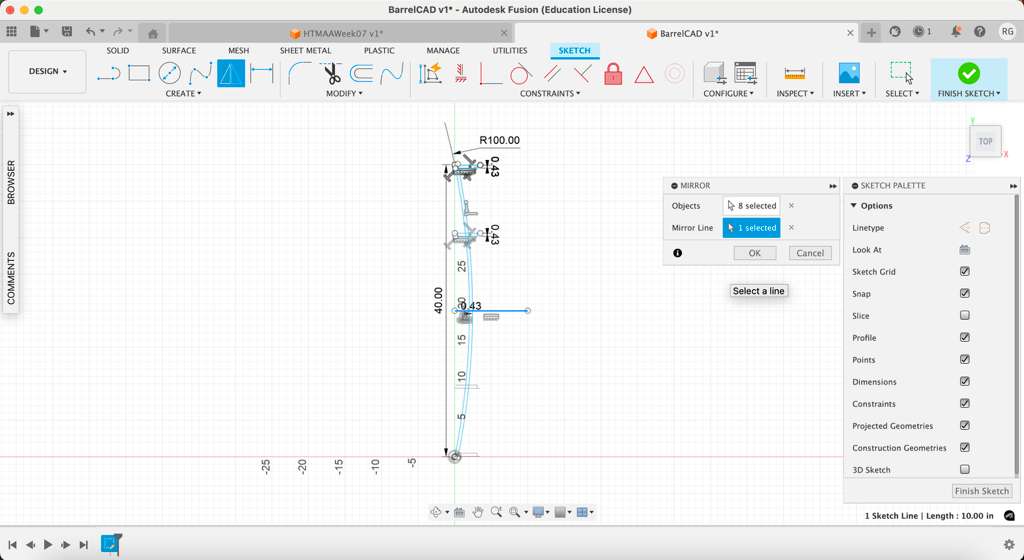The image size is (1024, 560).
Task: Collapse the Options section in Sketch Palette
Action: pyautogui.click(x=854, y=206)
